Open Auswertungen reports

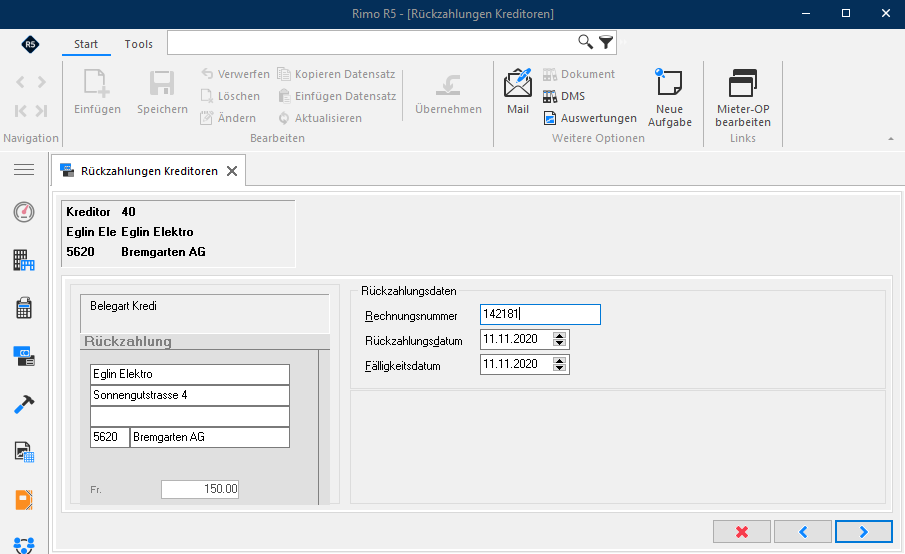click(x=590, y=118)
